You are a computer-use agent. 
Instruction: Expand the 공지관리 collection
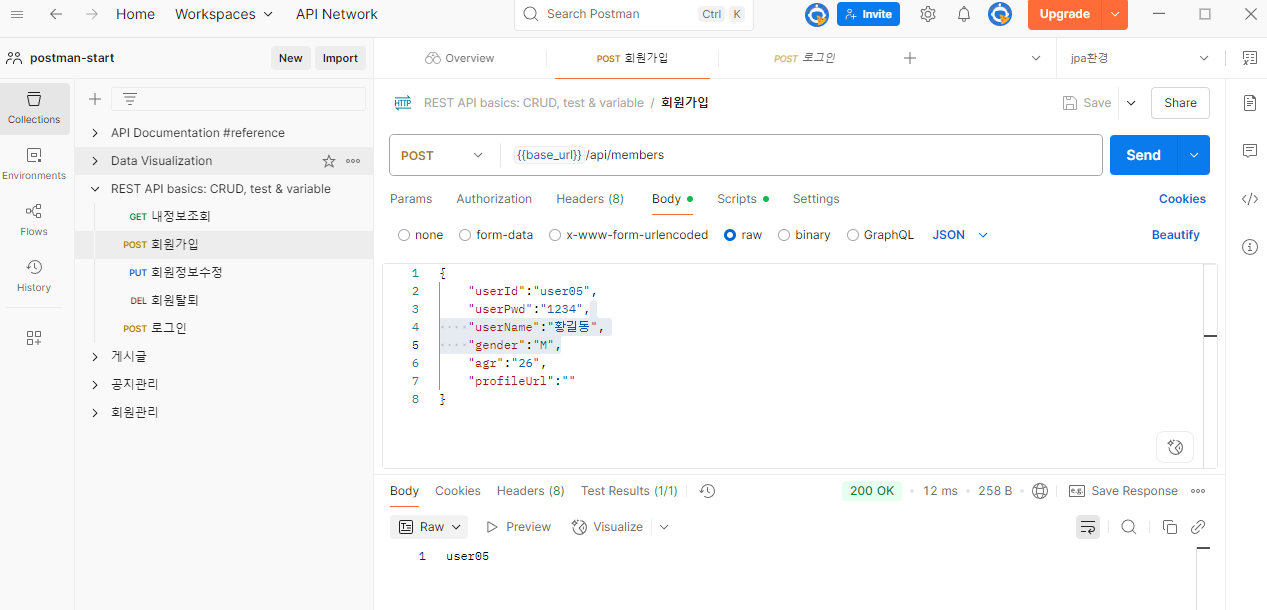95,385
